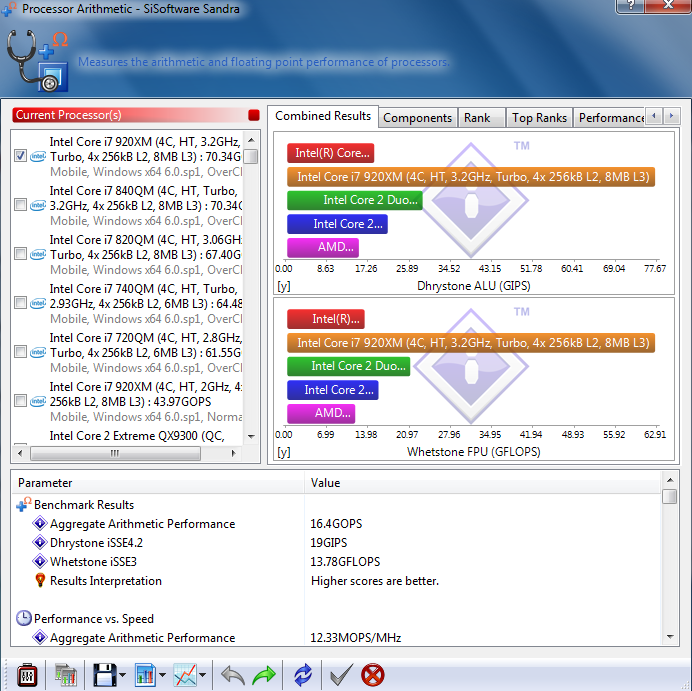Click the Dhrystone ALU (GIPS) axis label

(474, 286)
